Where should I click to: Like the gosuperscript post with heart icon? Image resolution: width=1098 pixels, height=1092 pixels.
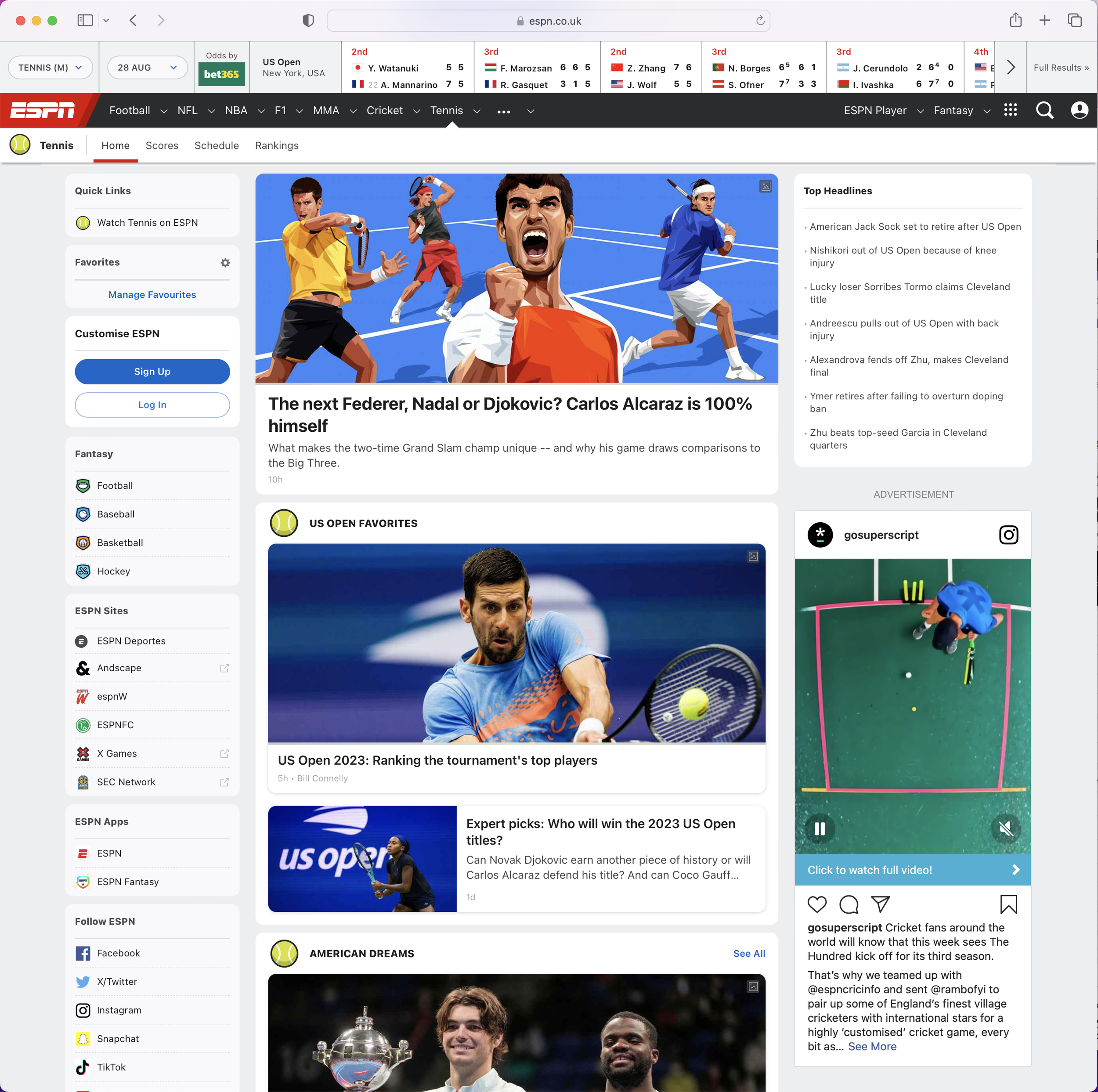click(817, 904)
